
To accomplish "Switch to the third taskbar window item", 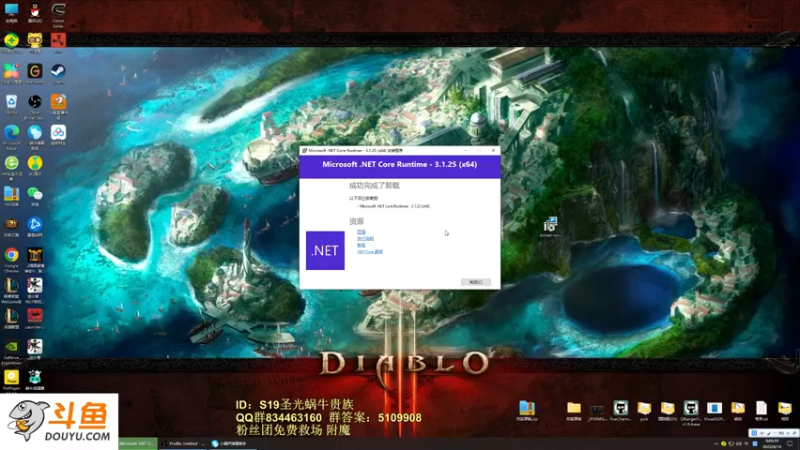I will pyautogui.click(x=232, y=444).
